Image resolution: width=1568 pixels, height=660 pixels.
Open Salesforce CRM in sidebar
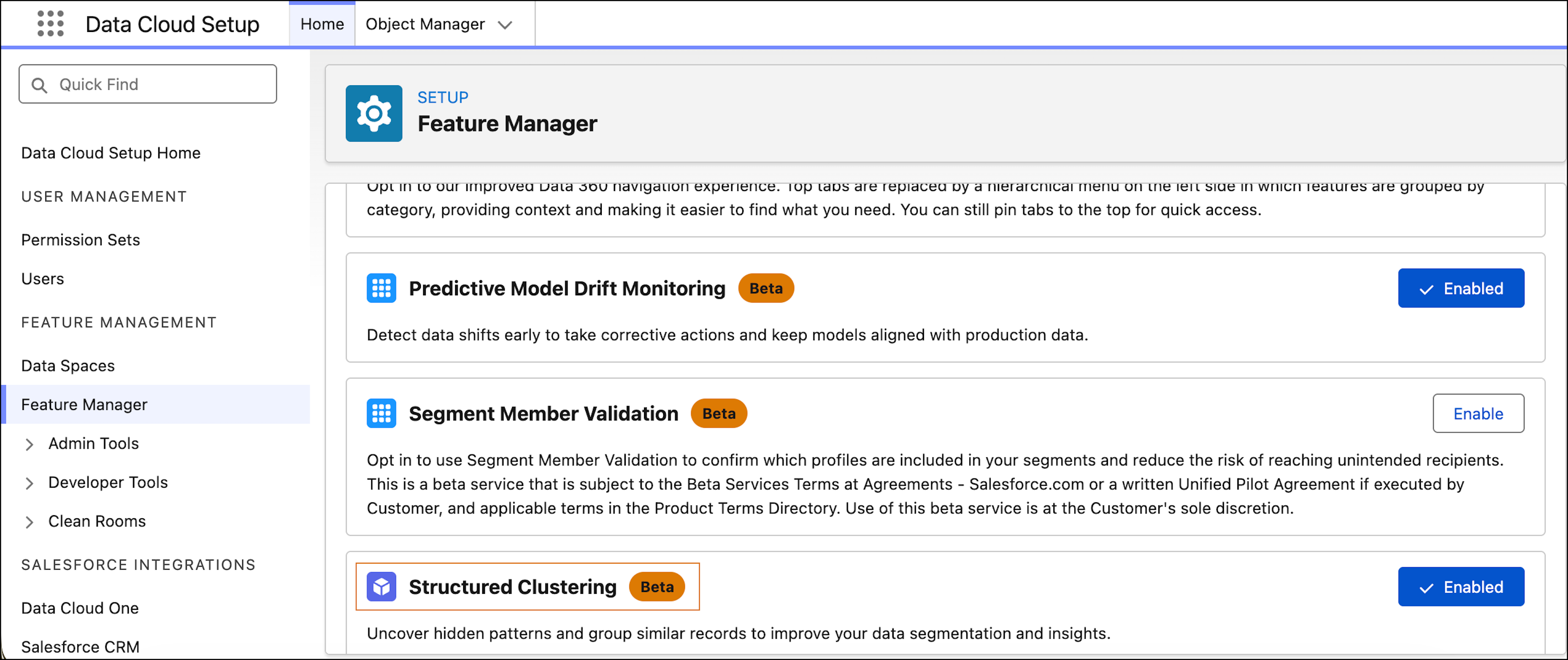tap(80, 647)
